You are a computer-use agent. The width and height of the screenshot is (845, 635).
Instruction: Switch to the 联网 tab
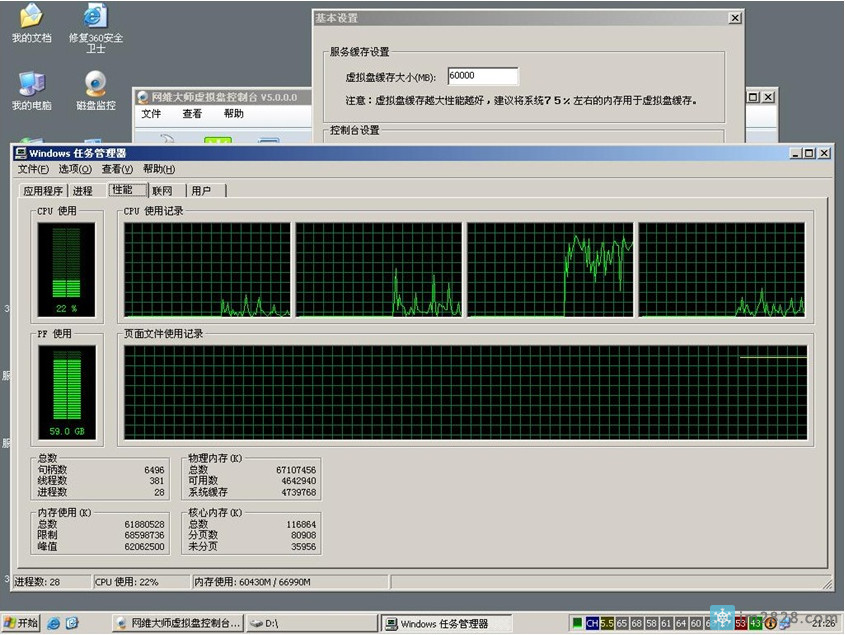coord(162,191)
